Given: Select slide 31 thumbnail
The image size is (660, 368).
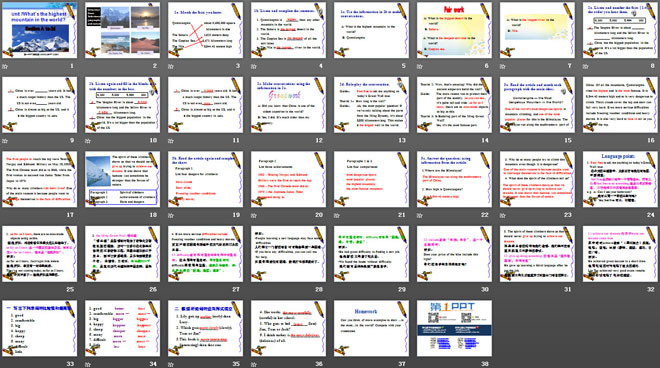Looking at the screenshot, I should point(537,254).
